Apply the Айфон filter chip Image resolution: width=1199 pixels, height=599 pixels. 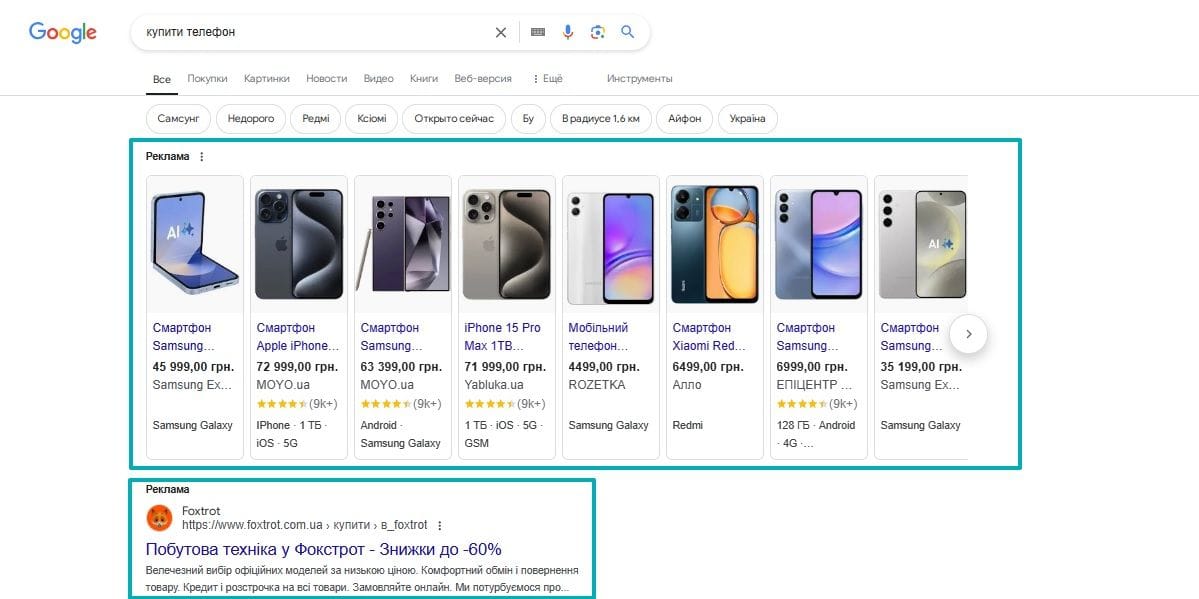(x=684, y=119)
